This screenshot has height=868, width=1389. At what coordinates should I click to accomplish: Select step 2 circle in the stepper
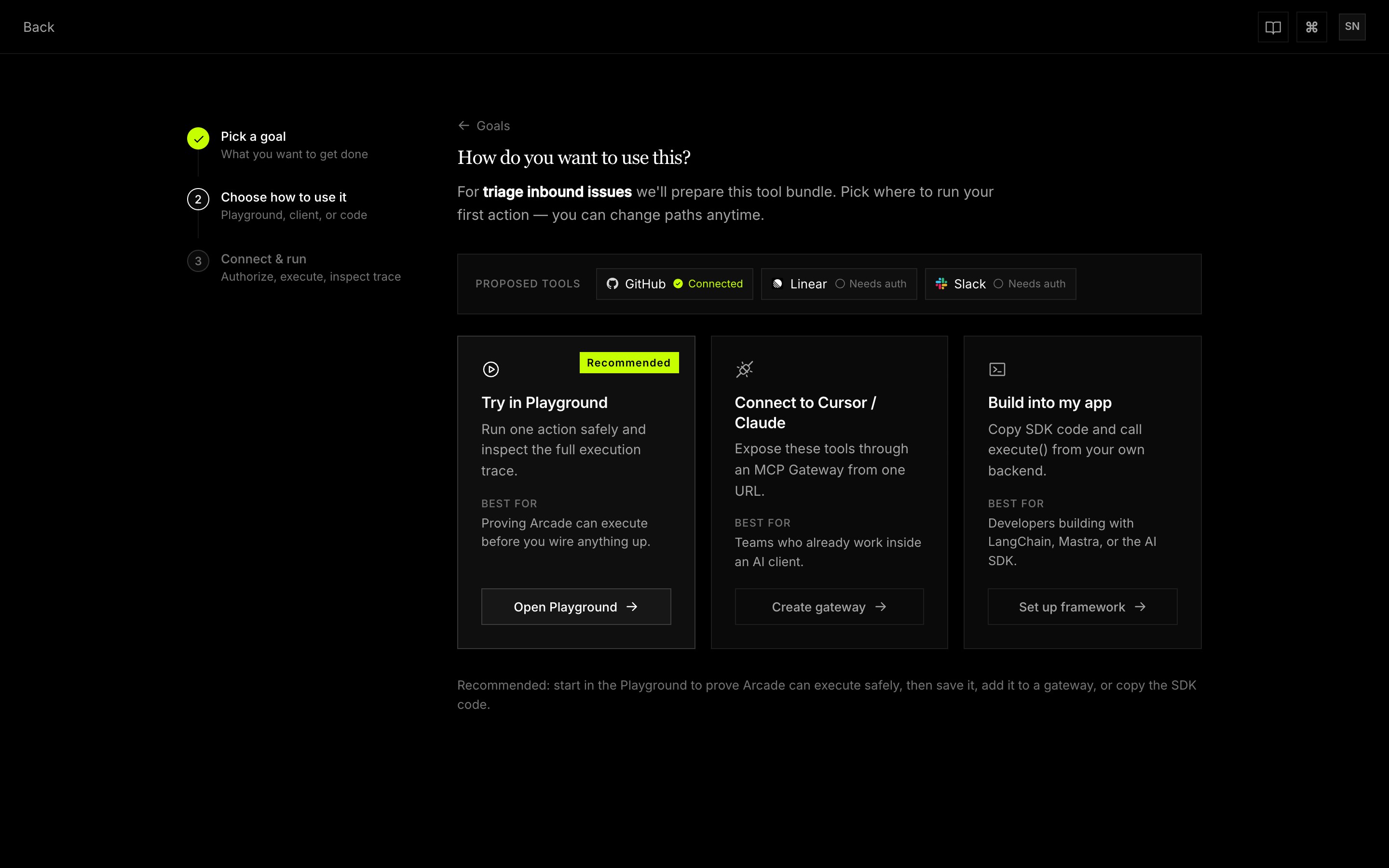tap(198, 199)
